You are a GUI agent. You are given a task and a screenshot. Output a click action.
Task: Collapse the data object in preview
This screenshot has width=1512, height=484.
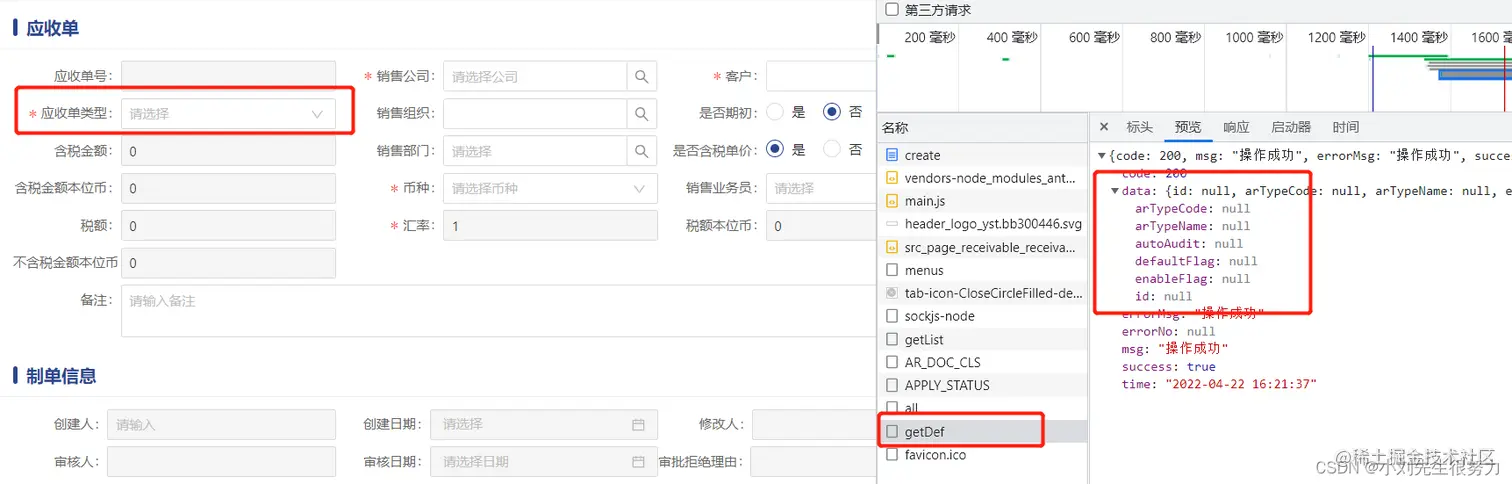1116,191
